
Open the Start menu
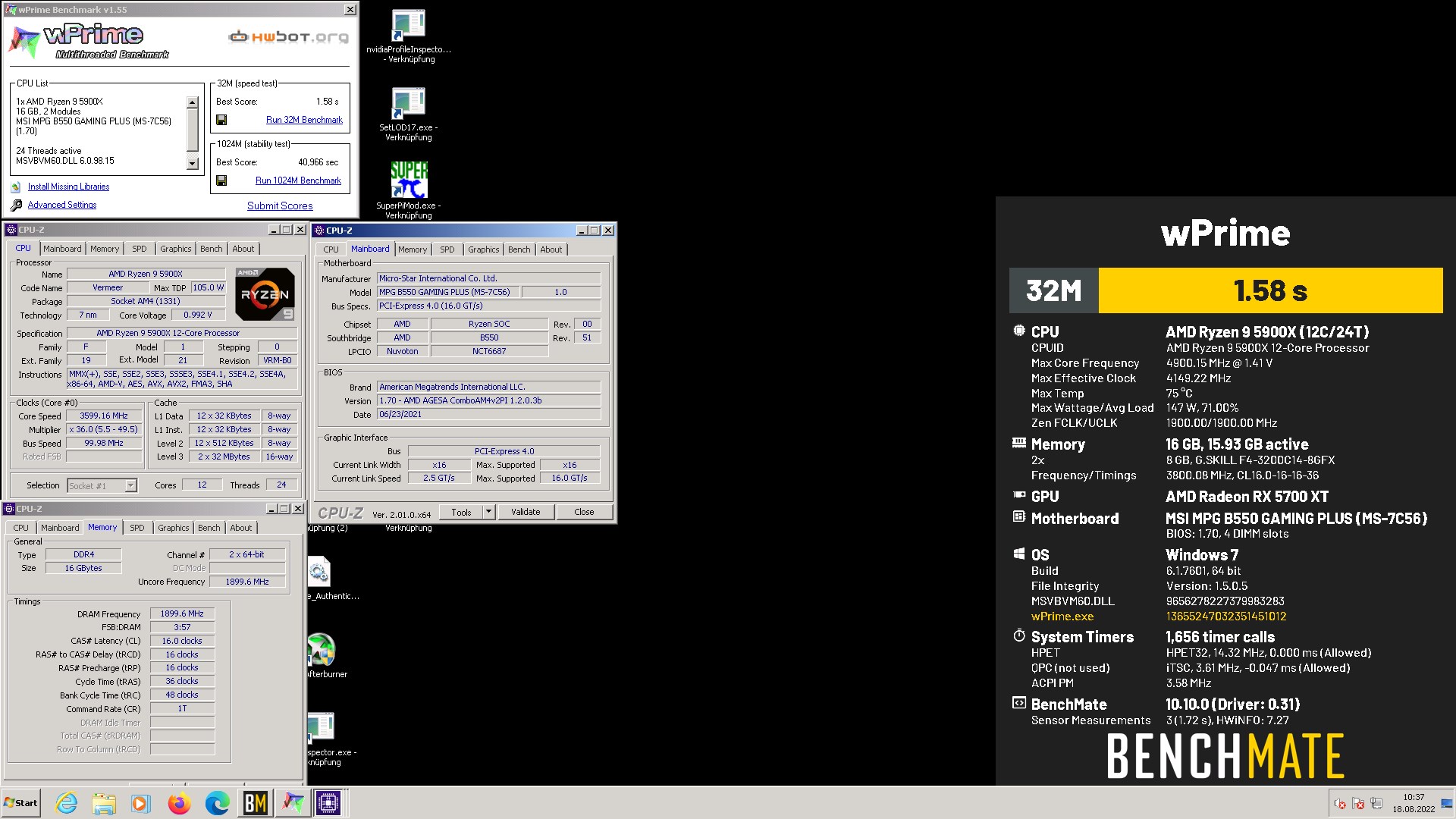(x=21, y=803)
